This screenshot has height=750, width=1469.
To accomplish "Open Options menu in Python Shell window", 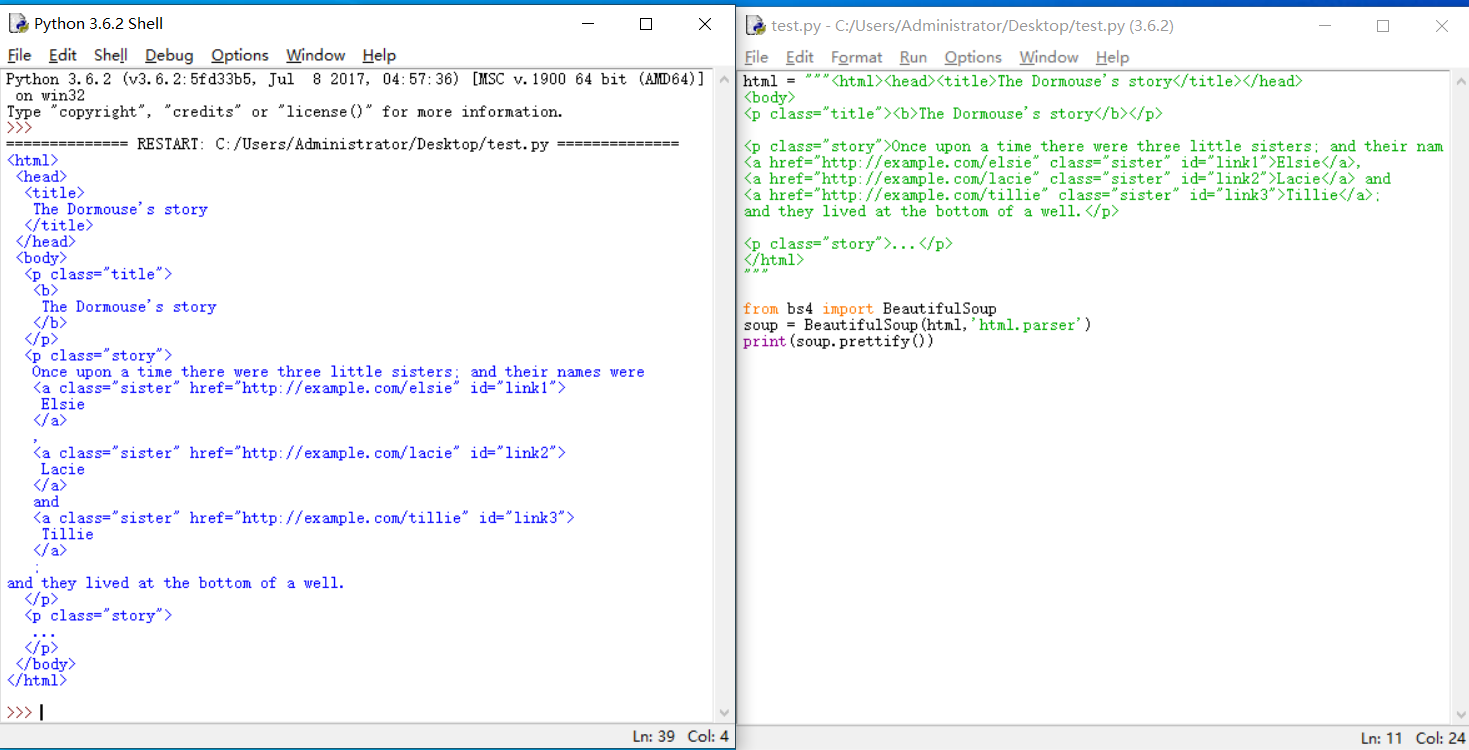I will tap(240, 55).
